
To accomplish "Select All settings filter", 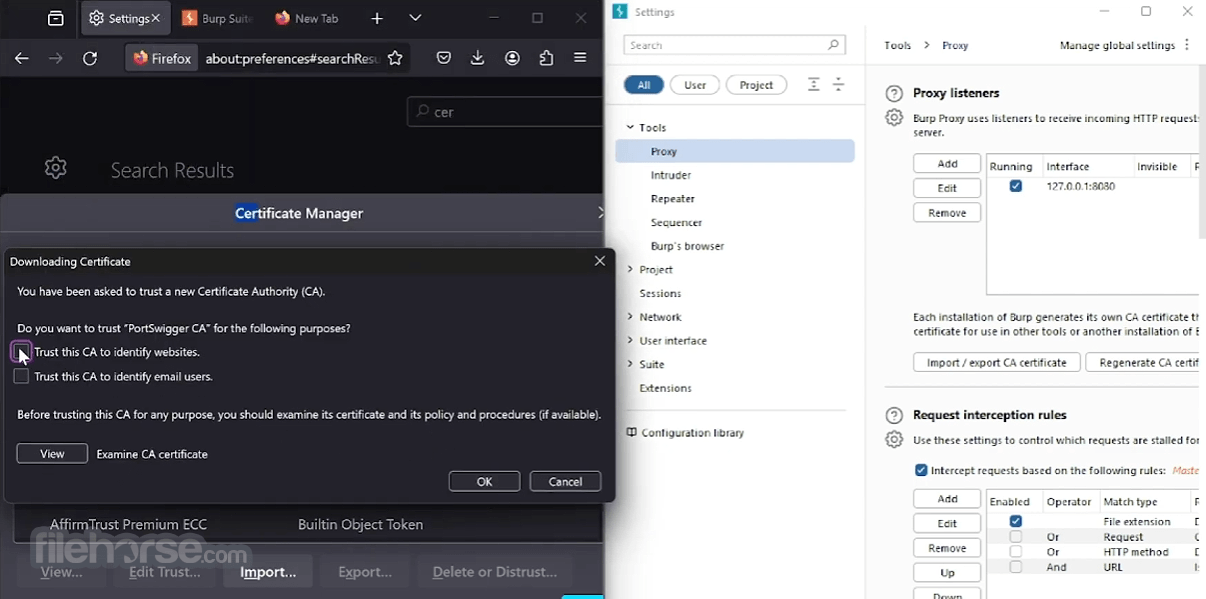I will [x=644, y=85].
